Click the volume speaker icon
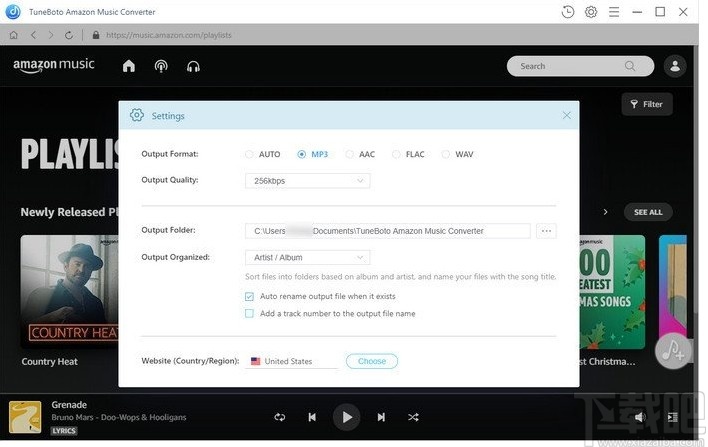 click(640, 417)
